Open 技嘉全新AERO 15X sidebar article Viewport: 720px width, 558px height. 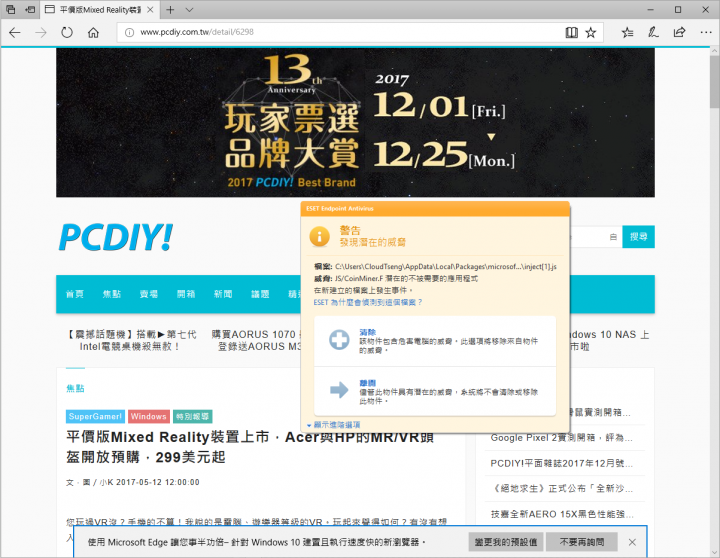click(561, 514)
